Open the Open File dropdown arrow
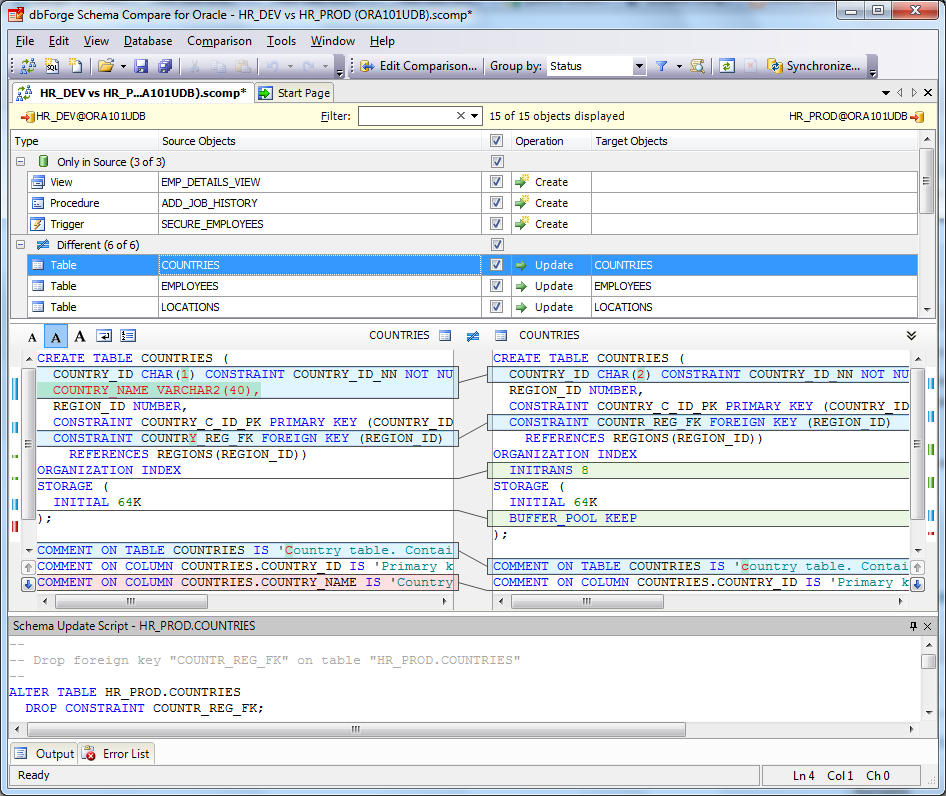The height and width of the screenshot is (796, 946). [123, 66]
